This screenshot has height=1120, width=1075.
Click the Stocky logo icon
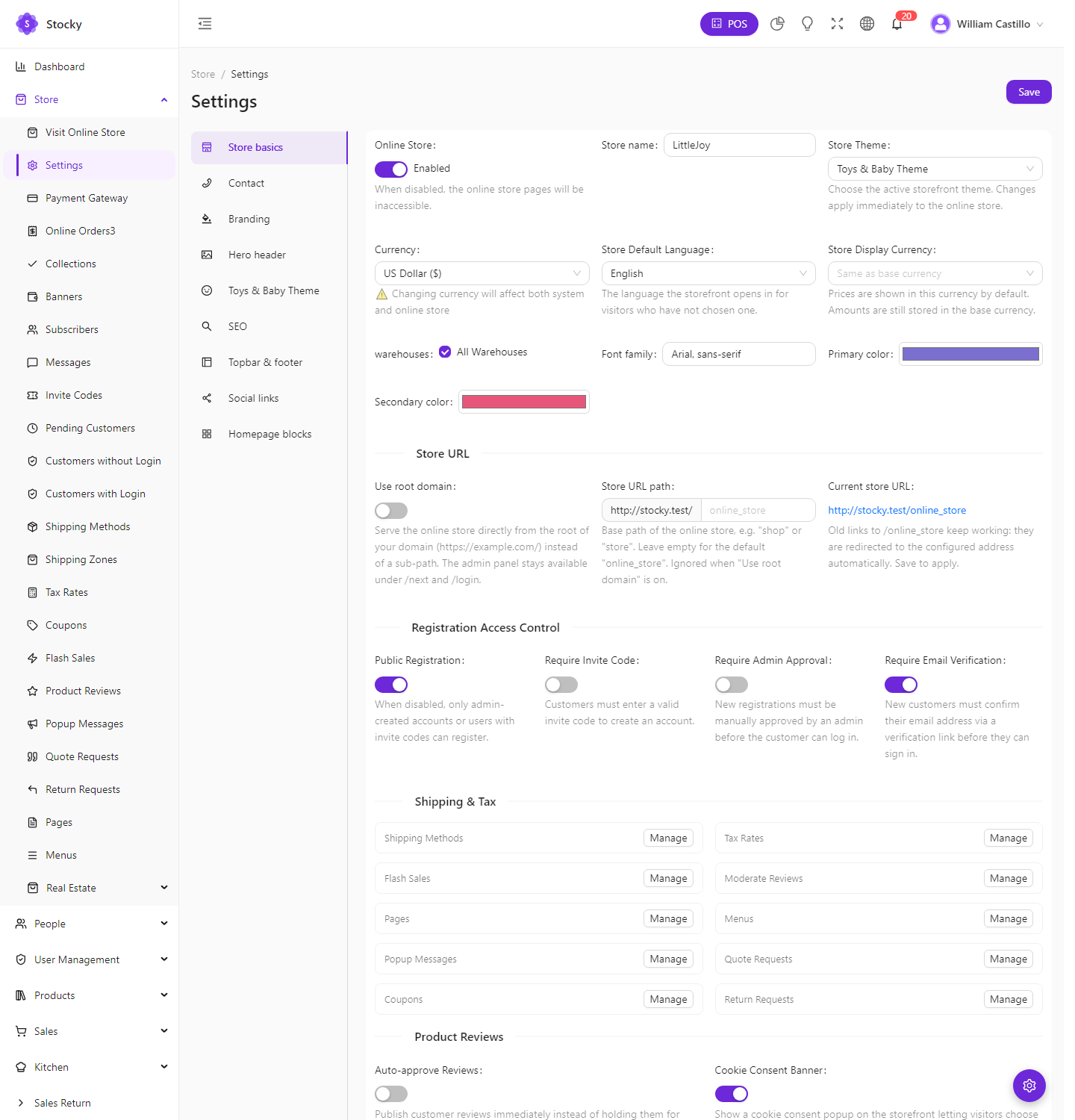27,24
